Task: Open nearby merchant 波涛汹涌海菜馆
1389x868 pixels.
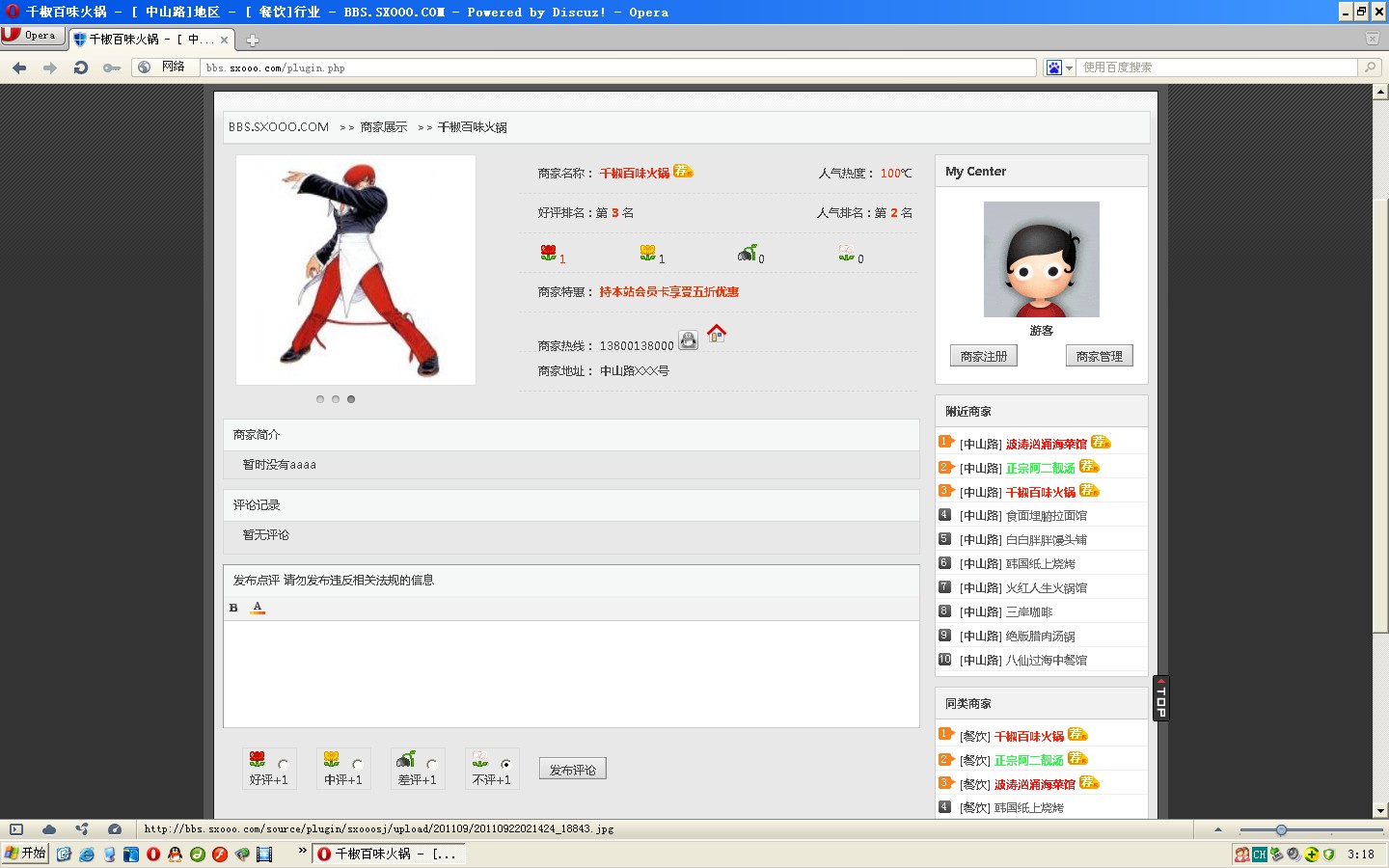Action: (1046, 444)
